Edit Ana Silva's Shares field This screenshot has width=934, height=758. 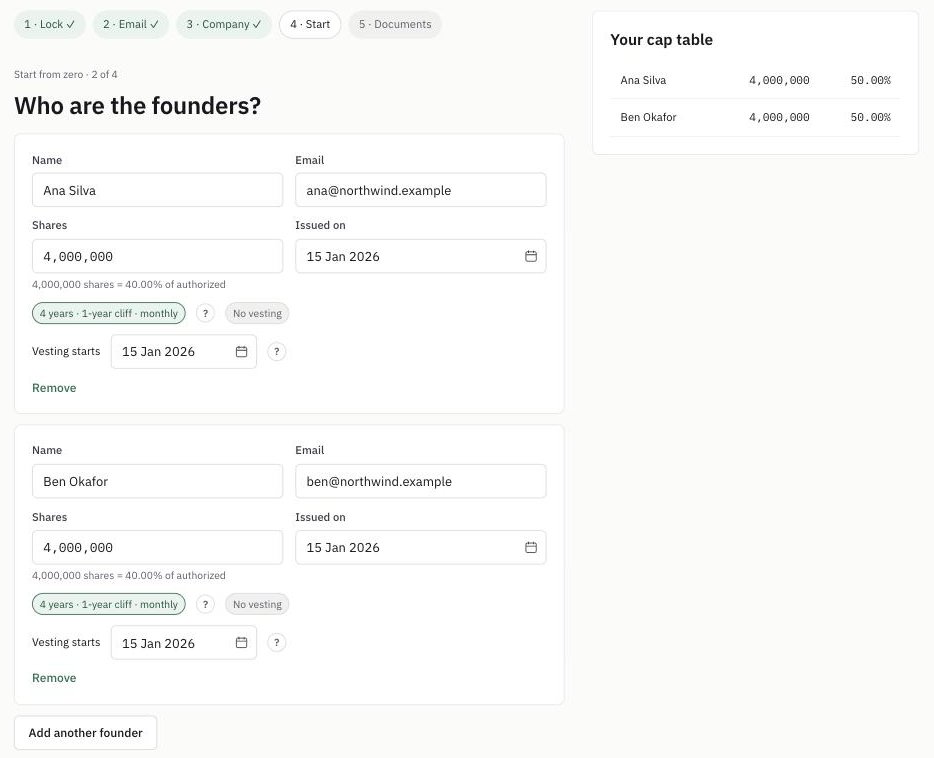[157, 256]
